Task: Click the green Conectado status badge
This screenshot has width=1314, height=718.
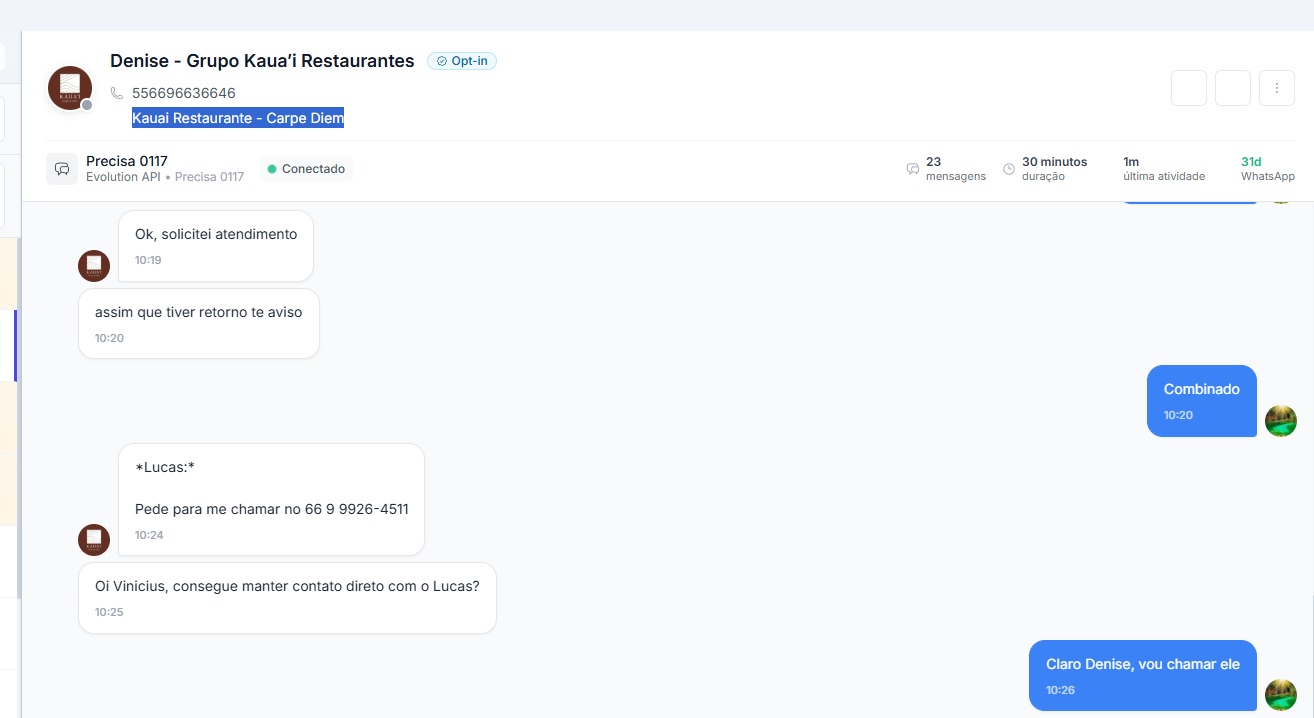Action: pyautogui.click(x=306, y=169)
